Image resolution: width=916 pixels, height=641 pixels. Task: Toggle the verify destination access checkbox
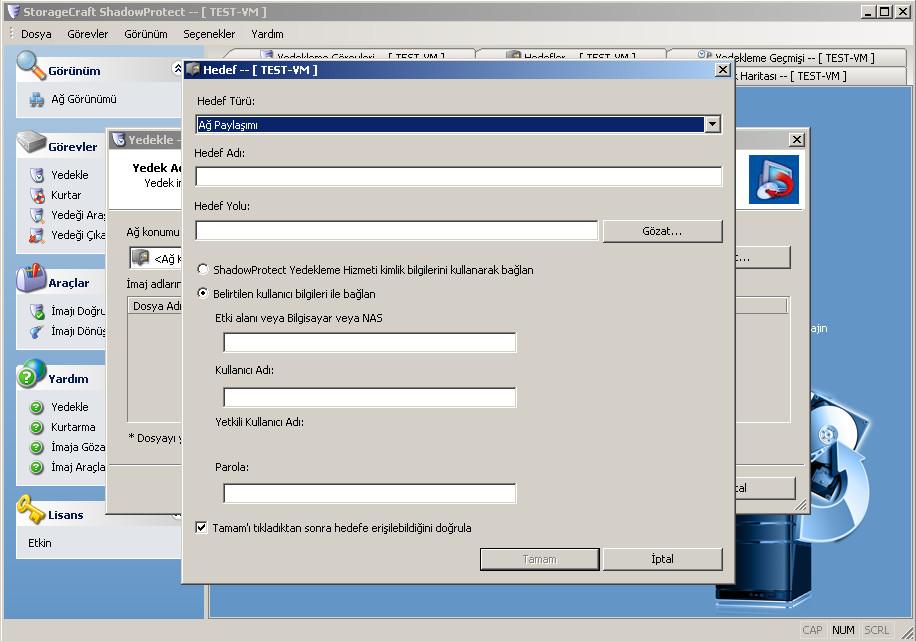pyautogui.click(x=201, y=528)
